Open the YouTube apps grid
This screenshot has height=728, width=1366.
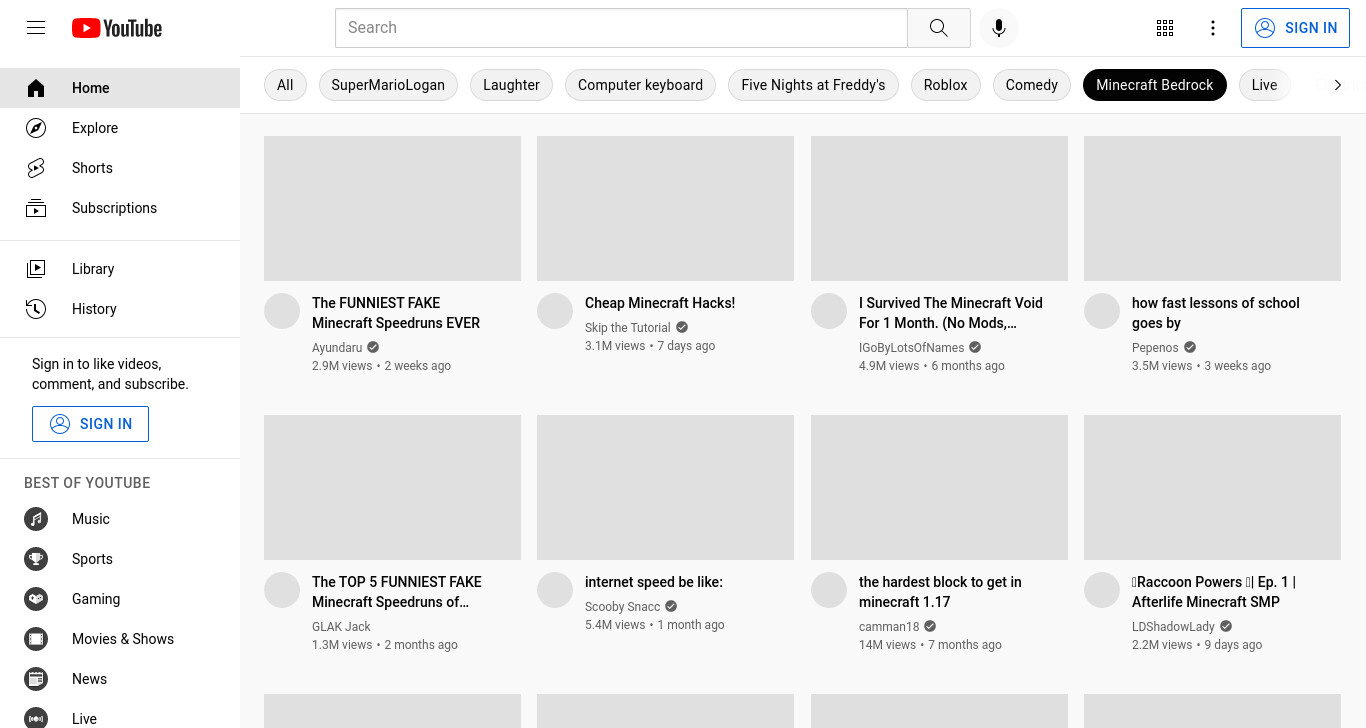[x=1165, y=28]
